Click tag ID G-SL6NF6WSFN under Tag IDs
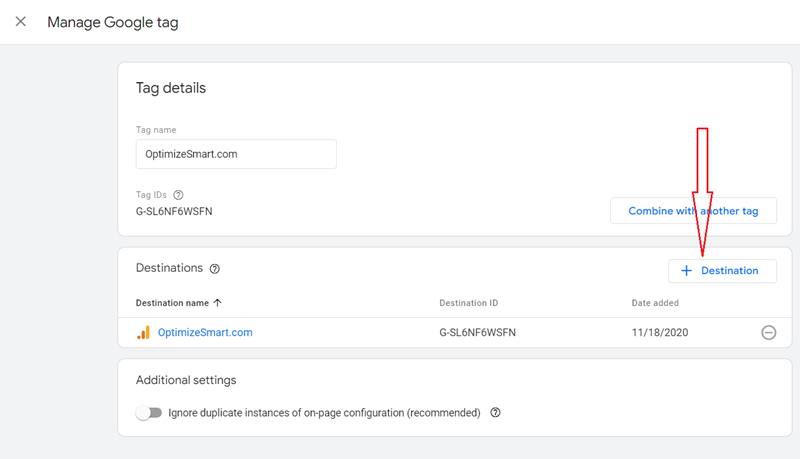Screen dimensions: 800x459 click(x=174, y=212)
